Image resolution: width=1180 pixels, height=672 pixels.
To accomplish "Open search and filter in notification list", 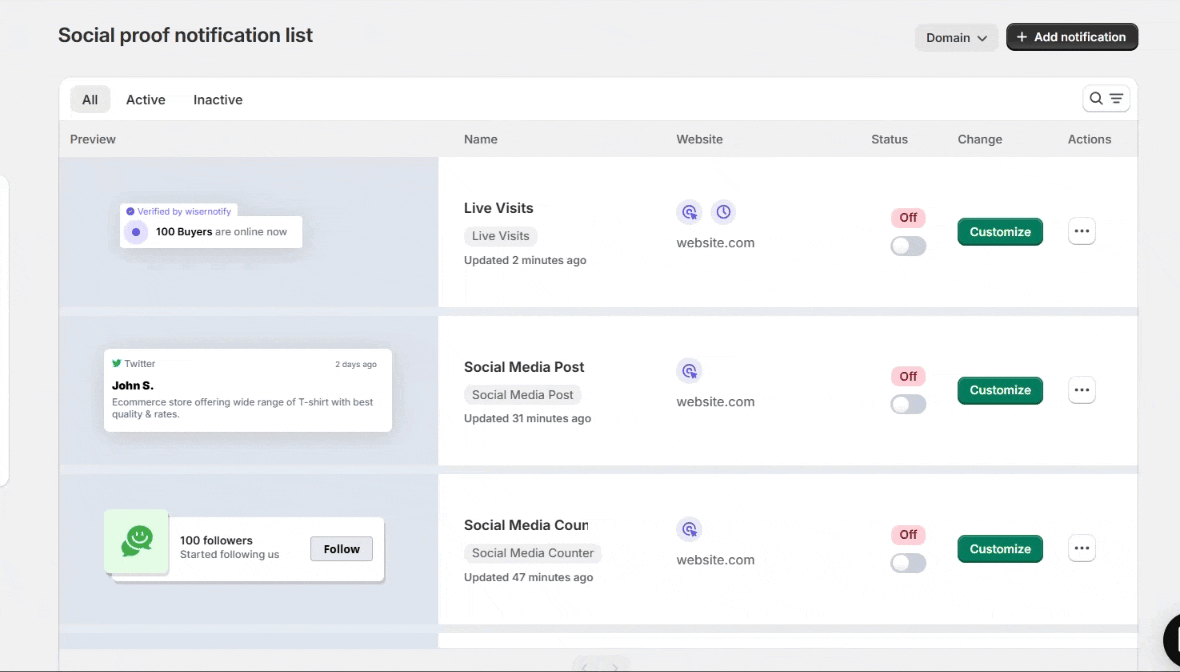I will click(1105, 99).
